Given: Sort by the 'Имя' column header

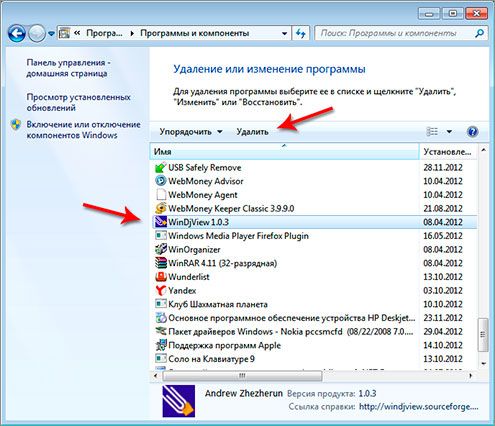Looking at the screenshot, I should click(x=284, y=152).
